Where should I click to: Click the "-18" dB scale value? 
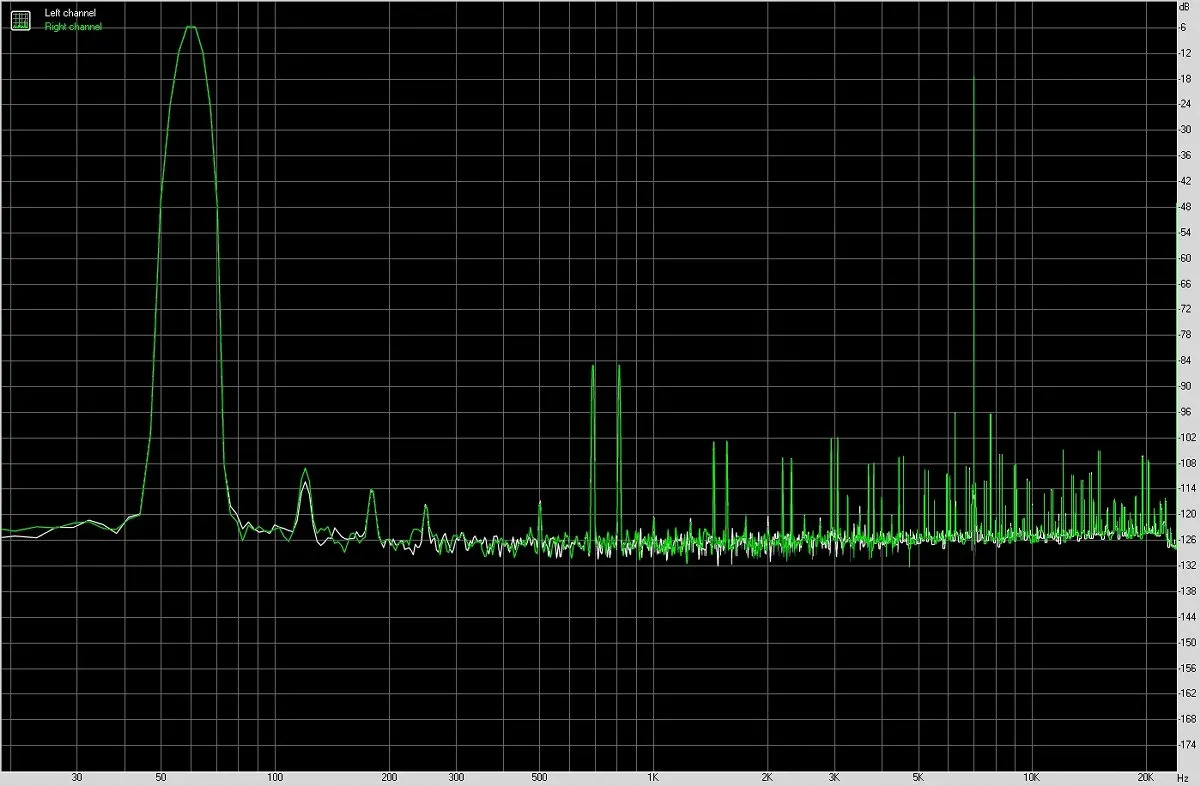coord(1184,78)
